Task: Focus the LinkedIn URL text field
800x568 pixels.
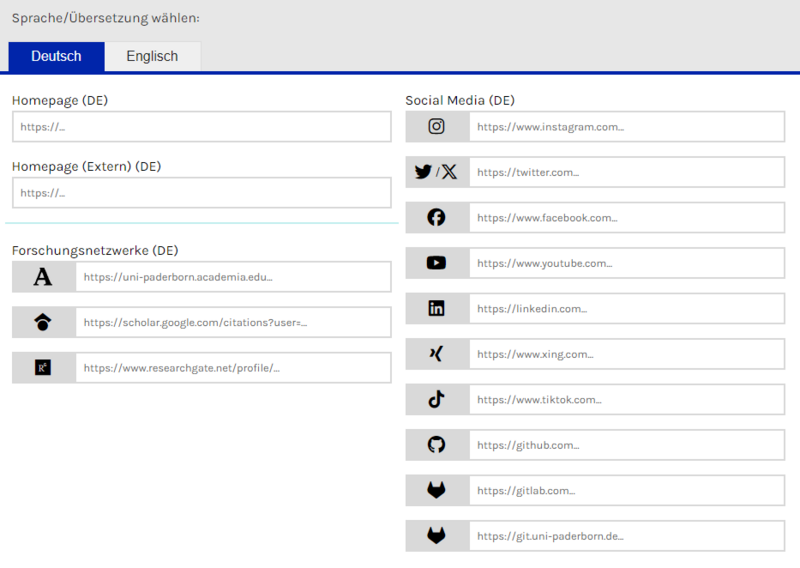Action: tap(626, 309)
